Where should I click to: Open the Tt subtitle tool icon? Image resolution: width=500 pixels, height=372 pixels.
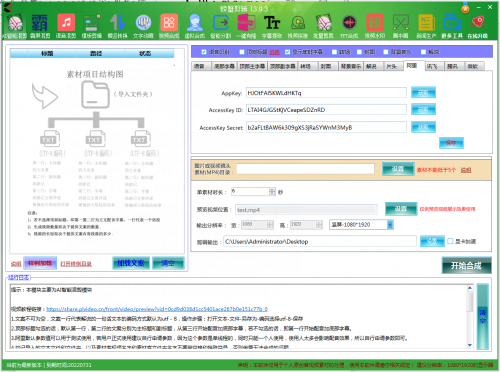272,23
